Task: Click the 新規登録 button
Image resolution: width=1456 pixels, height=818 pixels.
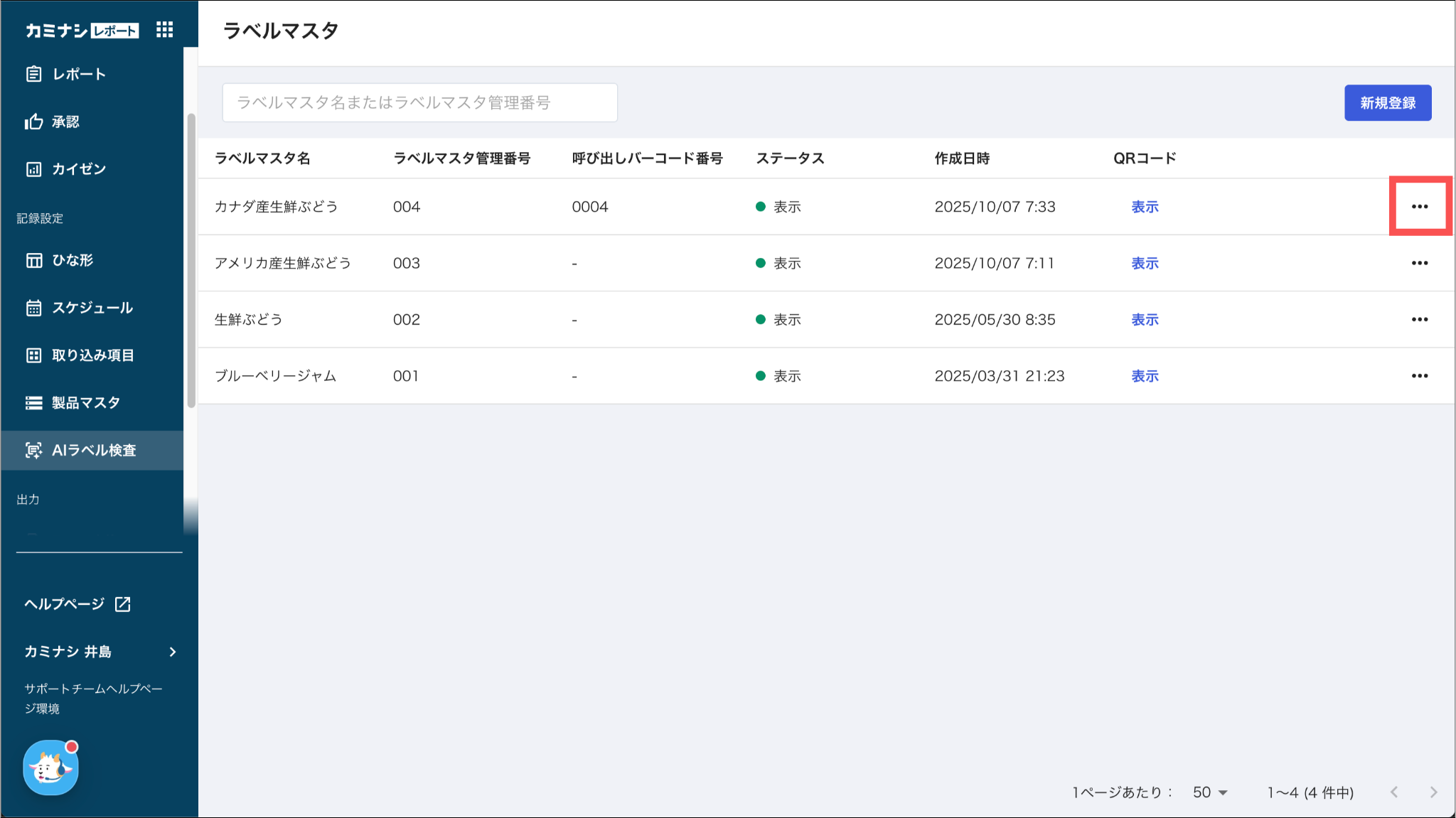Action: click(x=1387, y=103)
